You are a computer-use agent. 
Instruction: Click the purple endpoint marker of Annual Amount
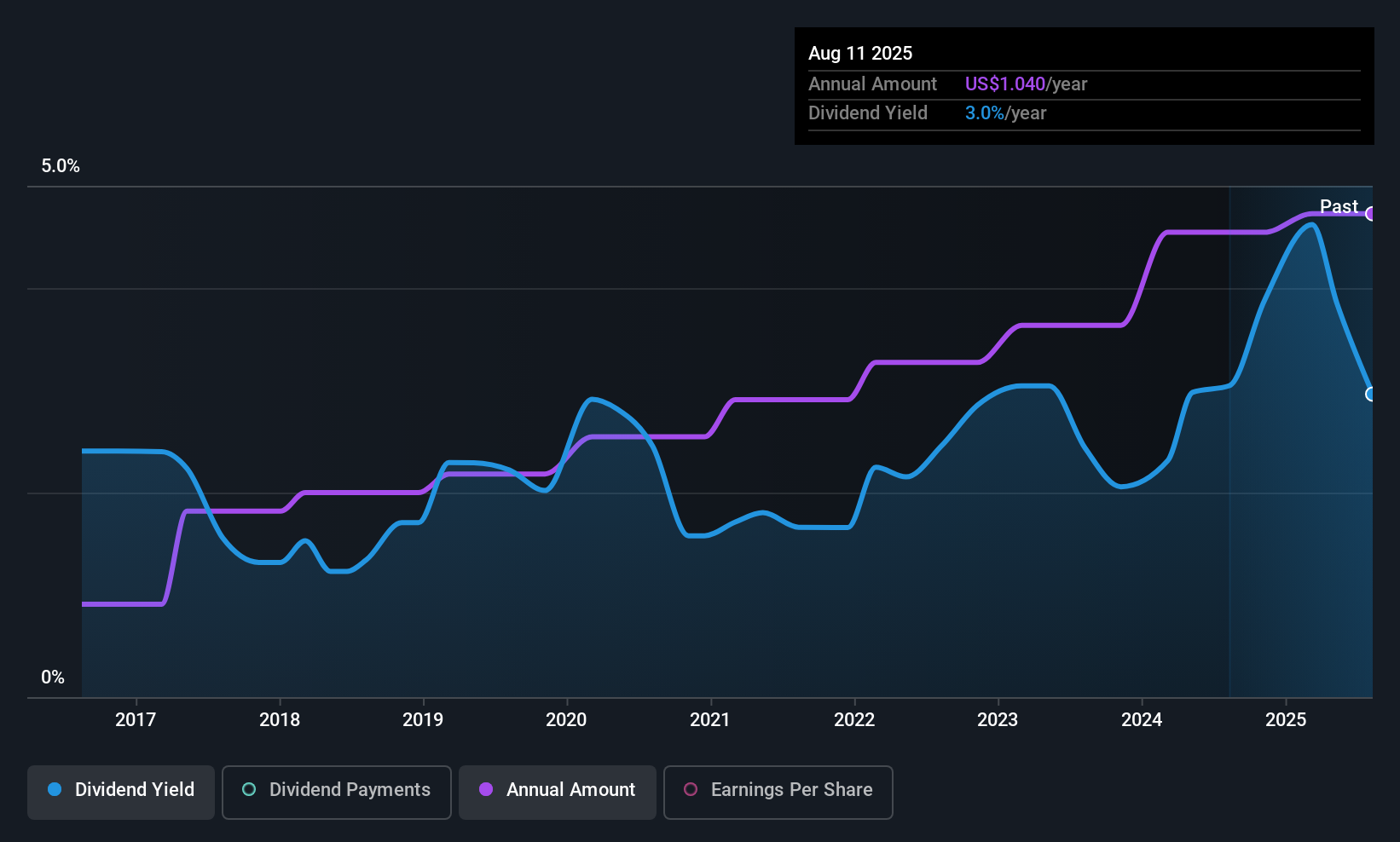pos(1370,214)
